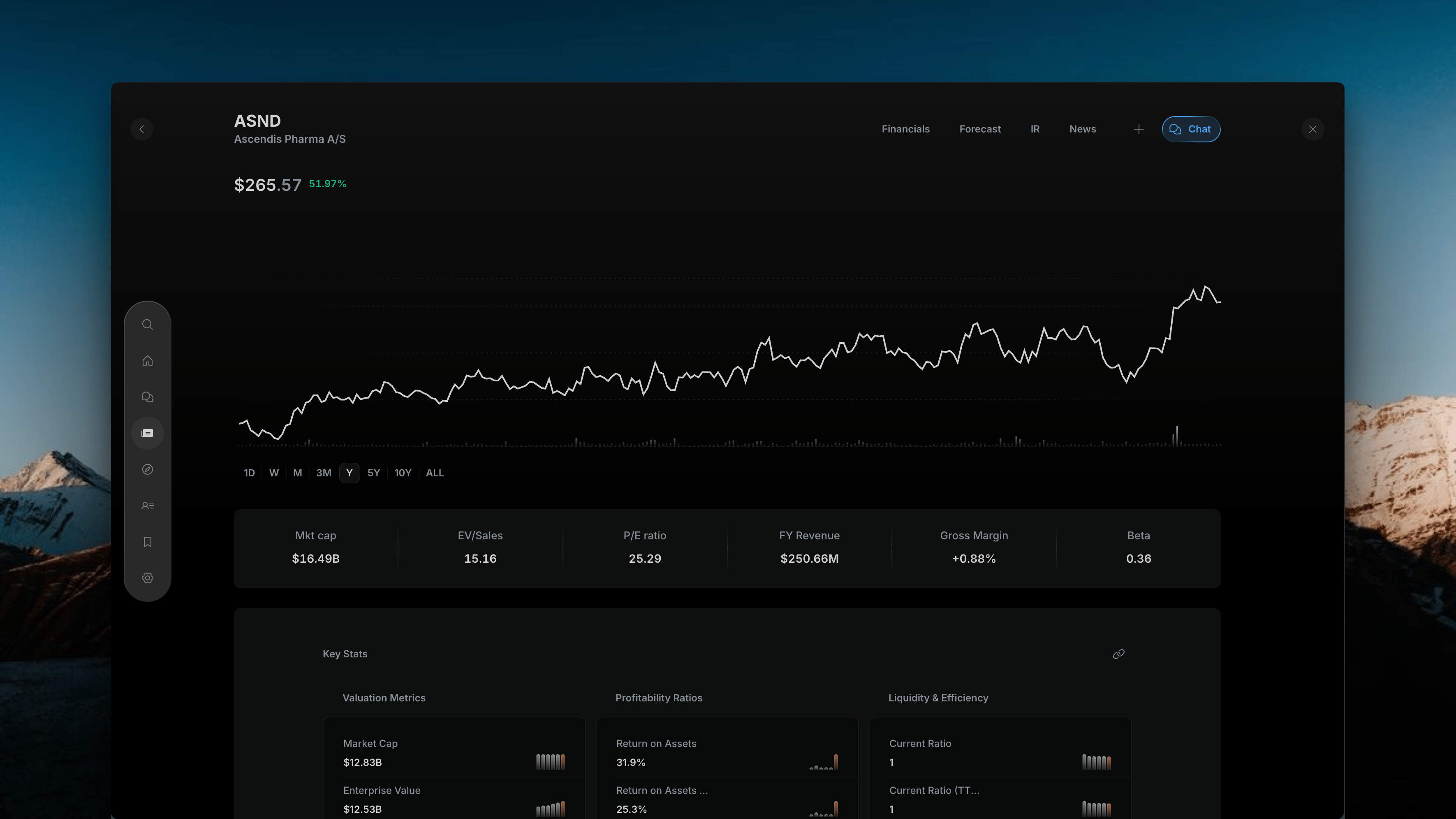Click the Mkt cap $16.49B value
This screenshot has height=819, width=1456.
315,559
